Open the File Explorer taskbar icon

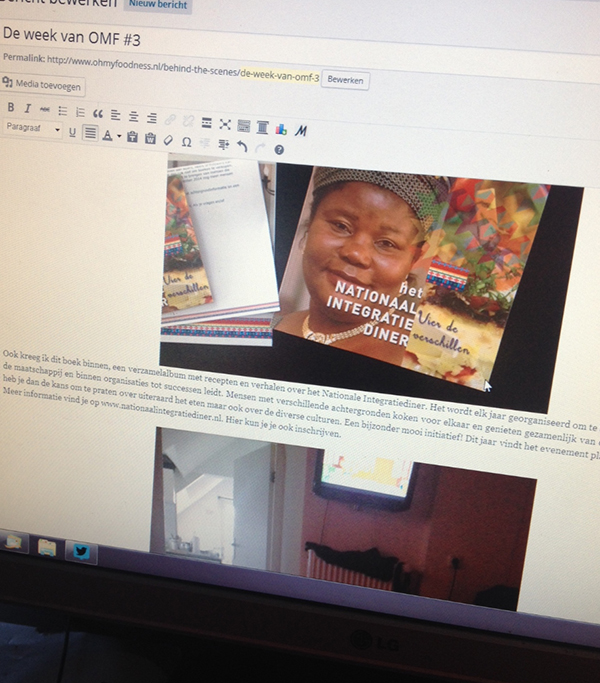coord(47,547)
